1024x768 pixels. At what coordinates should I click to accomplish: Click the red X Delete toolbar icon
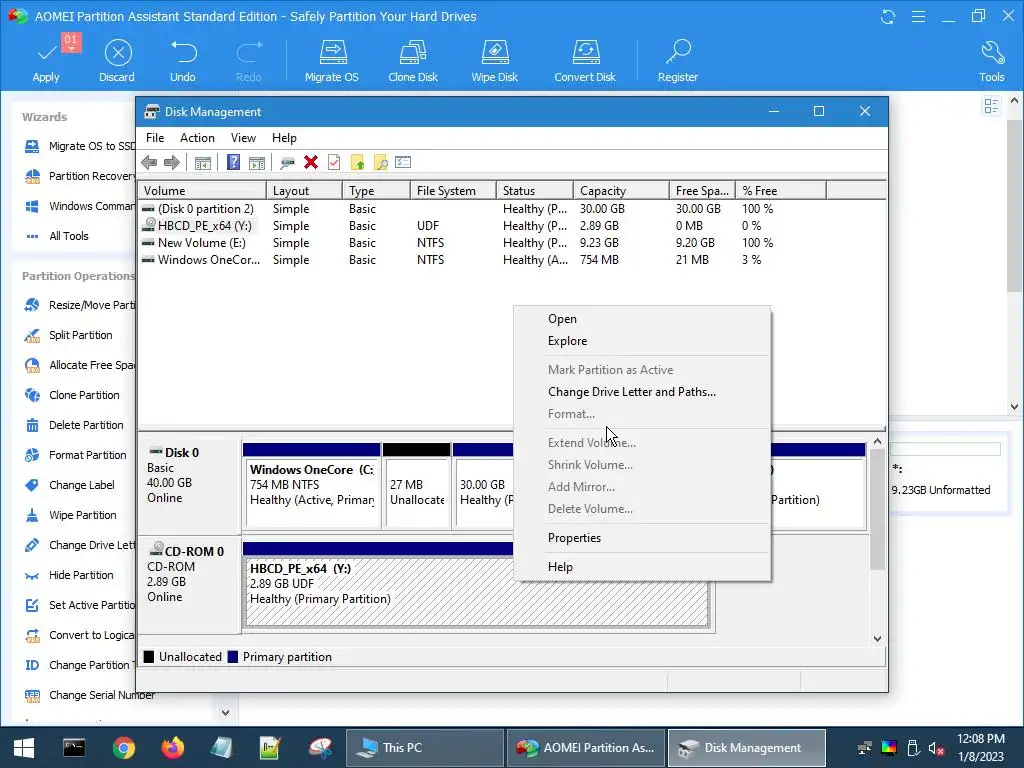point(311,163)
